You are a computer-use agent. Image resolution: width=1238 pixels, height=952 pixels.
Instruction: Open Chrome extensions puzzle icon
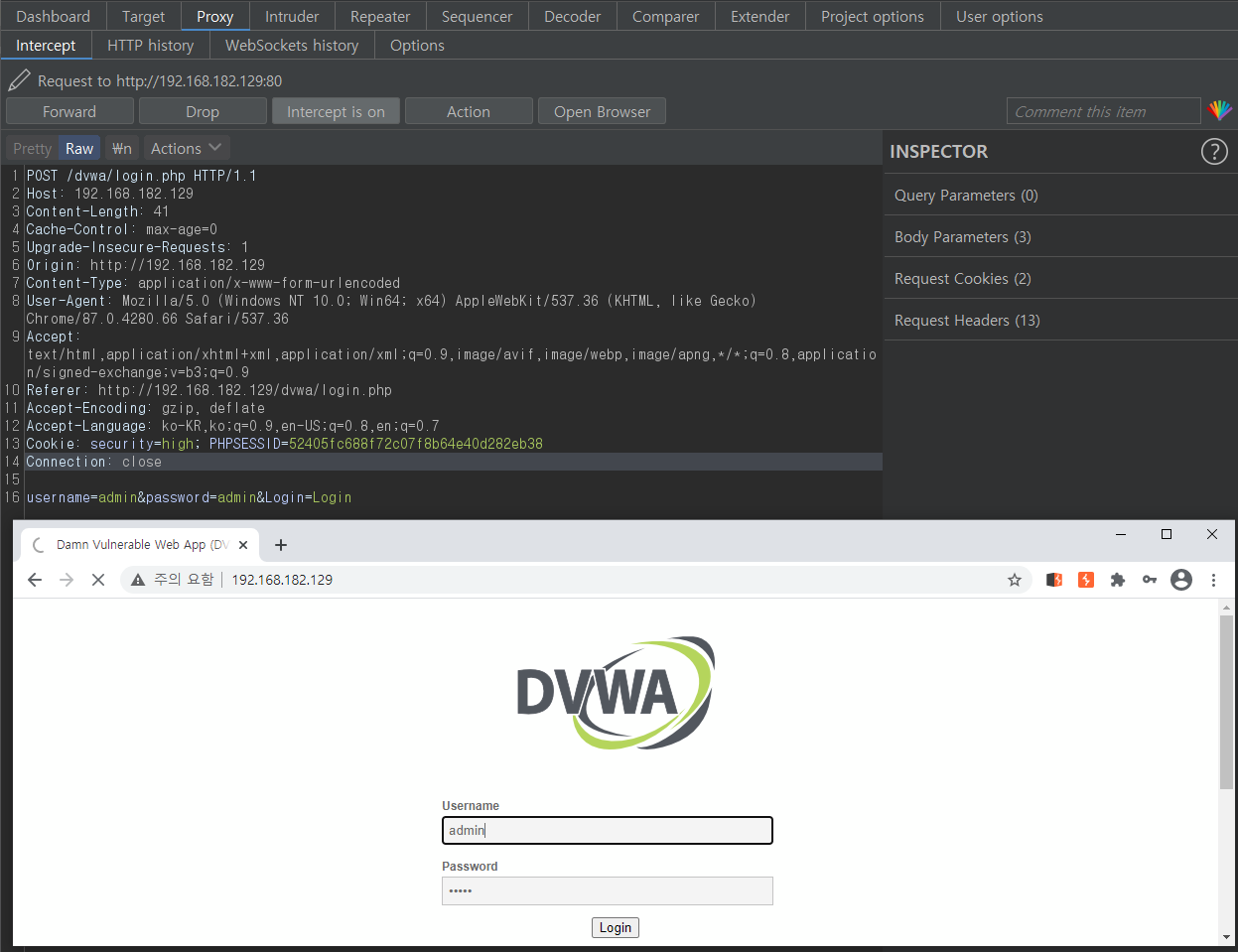click(x=1118, y=580)
